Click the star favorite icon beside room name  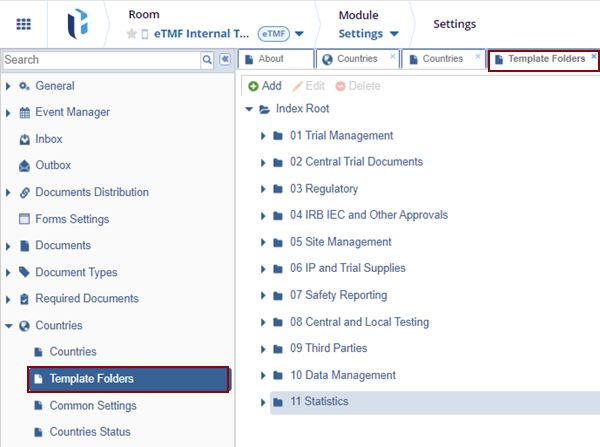tap(131, 34)
